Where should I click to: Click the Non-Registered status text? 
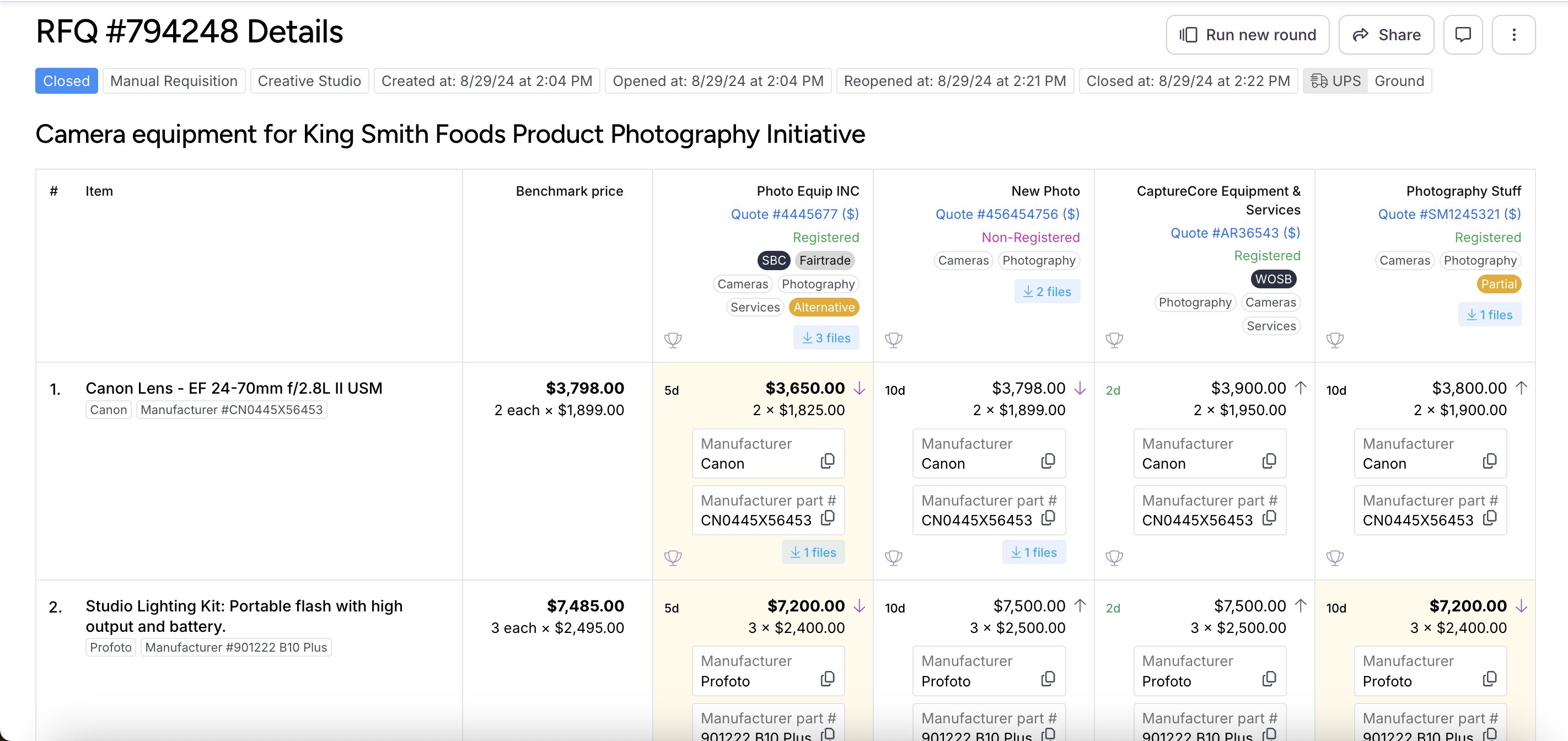pyautogui.click(x=1030, y=237)
